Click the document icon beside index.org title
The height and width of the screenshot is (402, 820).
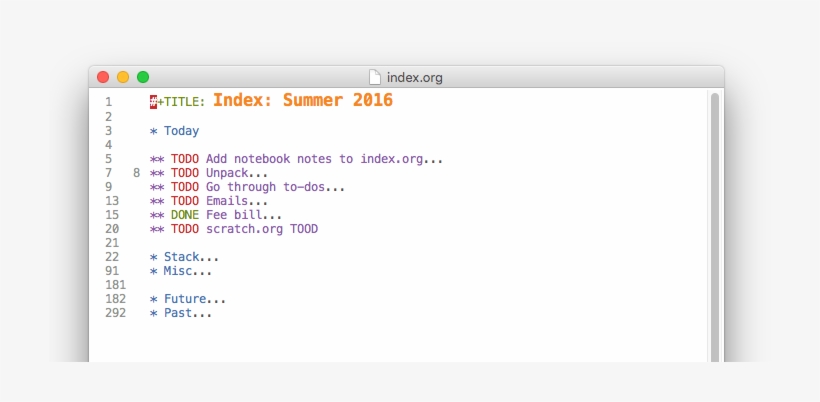point(374,77)
